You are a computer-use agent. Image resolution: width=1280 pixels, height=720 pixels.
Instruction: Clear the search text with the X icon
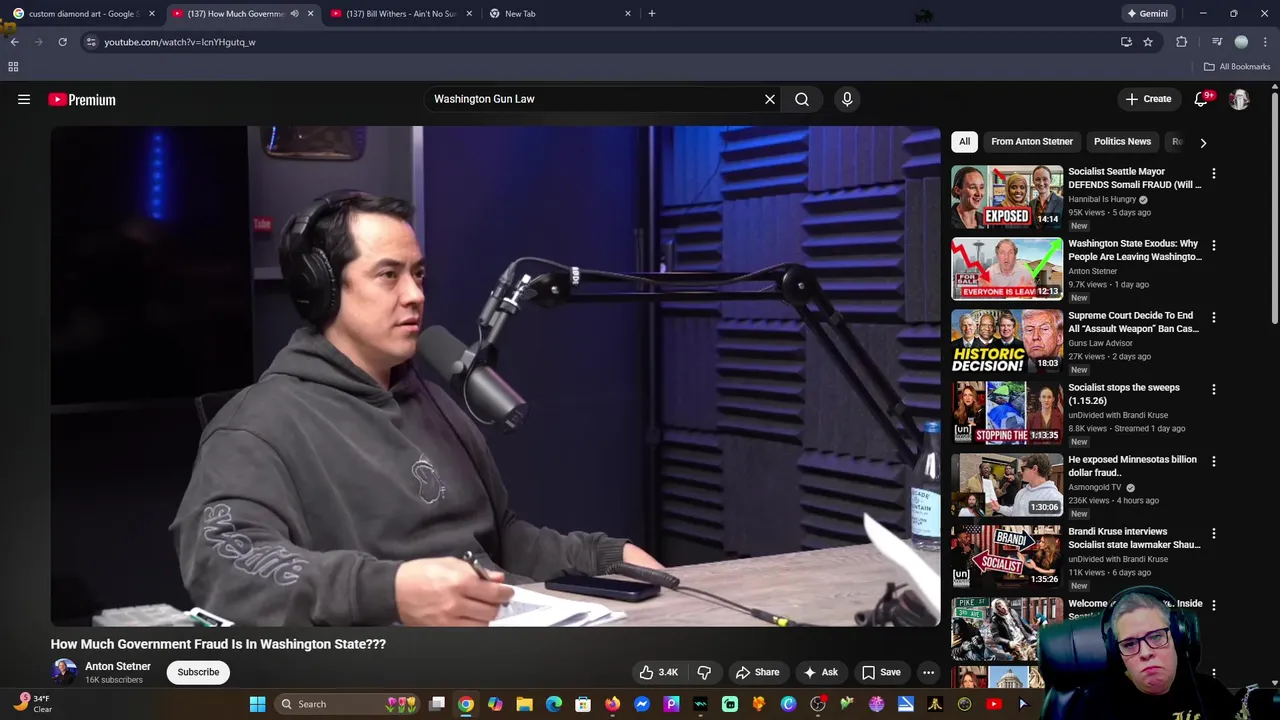[x=770, y=99]
